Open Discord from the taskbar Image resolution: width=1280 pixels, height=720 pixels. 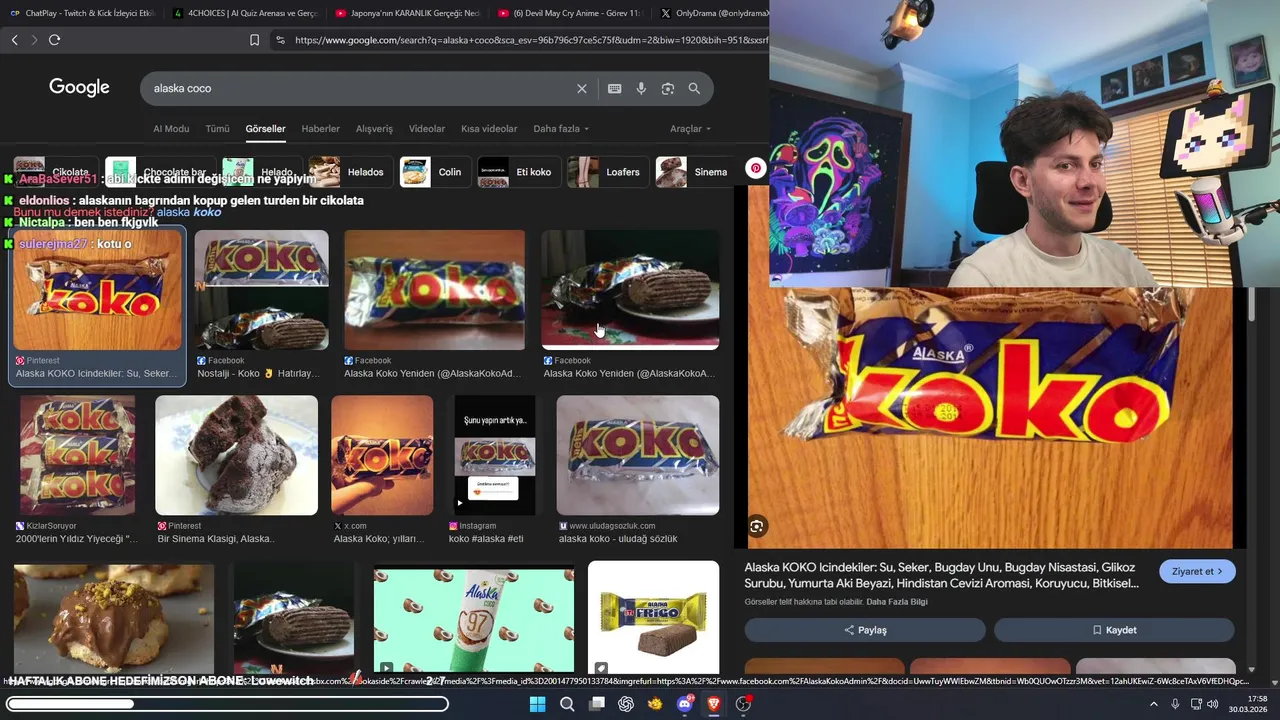[685, 704]
